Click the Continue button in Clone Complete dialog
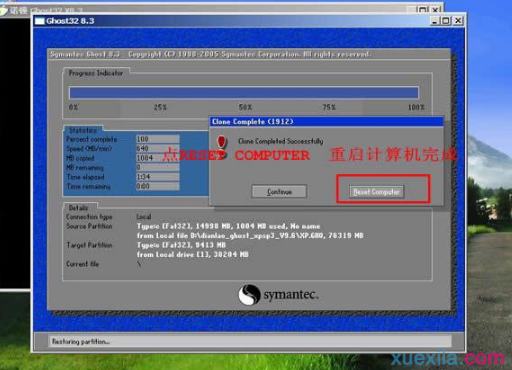The width and height of the screenshot is (512, 370). [x=279, y=192]
